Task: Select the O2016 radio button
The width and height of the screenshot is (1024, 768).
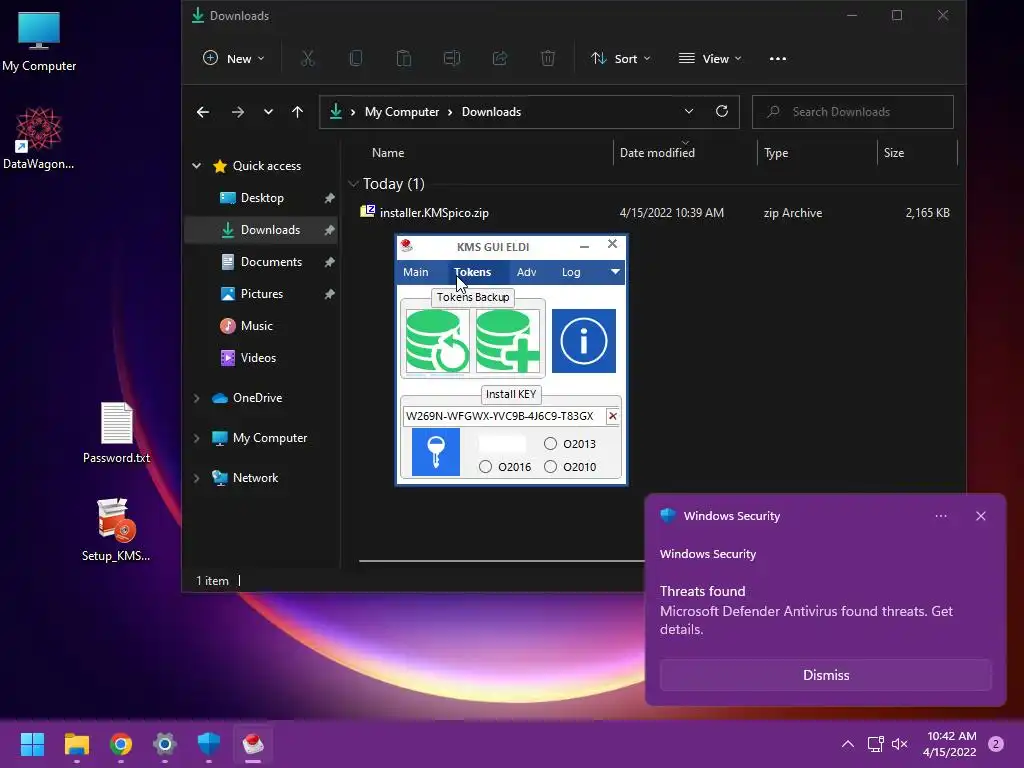Action: click(485, 467)
